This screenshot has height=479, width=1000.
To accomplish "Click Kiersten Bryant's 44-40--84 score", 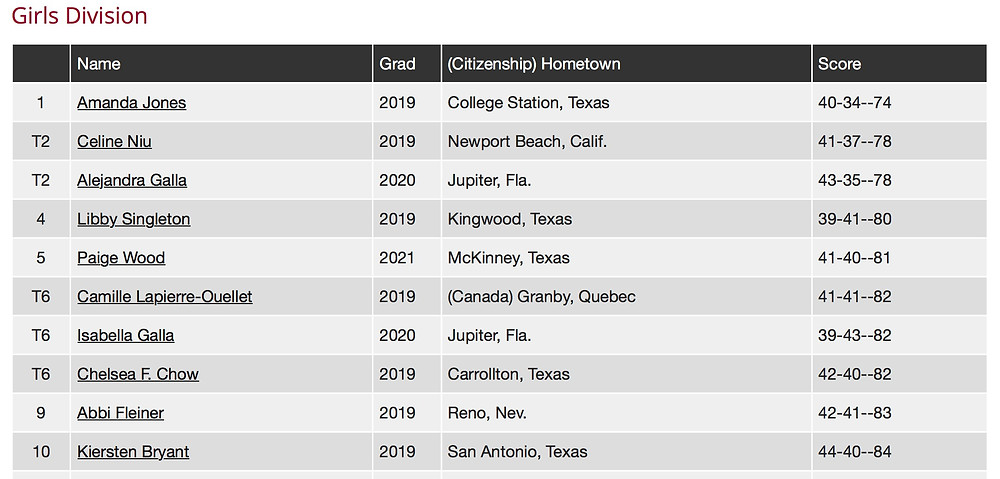I will [855, 452].
